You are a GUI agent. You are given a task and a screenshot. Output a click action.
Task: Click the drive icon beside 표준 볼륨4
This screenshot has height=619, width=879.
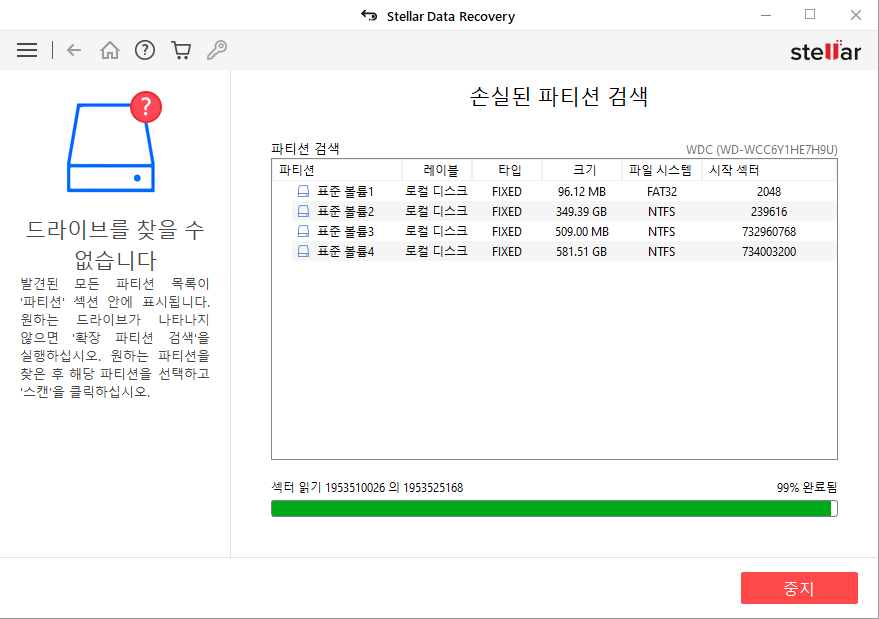coord(303,252)
